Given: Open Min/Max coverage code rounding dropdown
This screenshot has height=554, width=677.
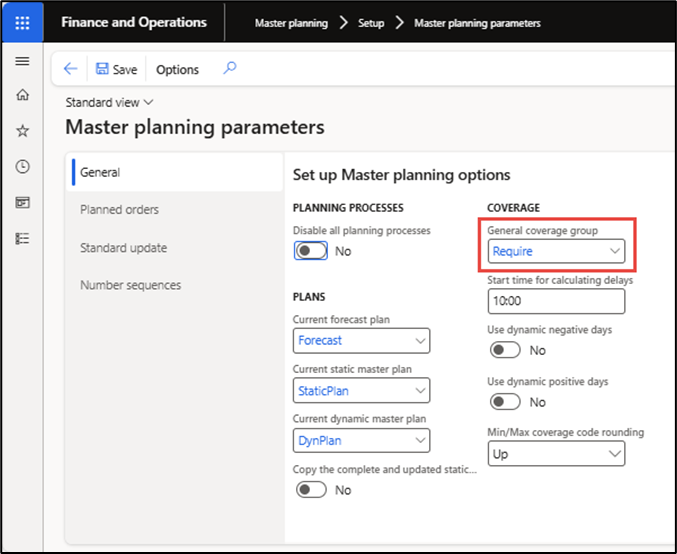Looking at the screenshot, I should [556, 454].
